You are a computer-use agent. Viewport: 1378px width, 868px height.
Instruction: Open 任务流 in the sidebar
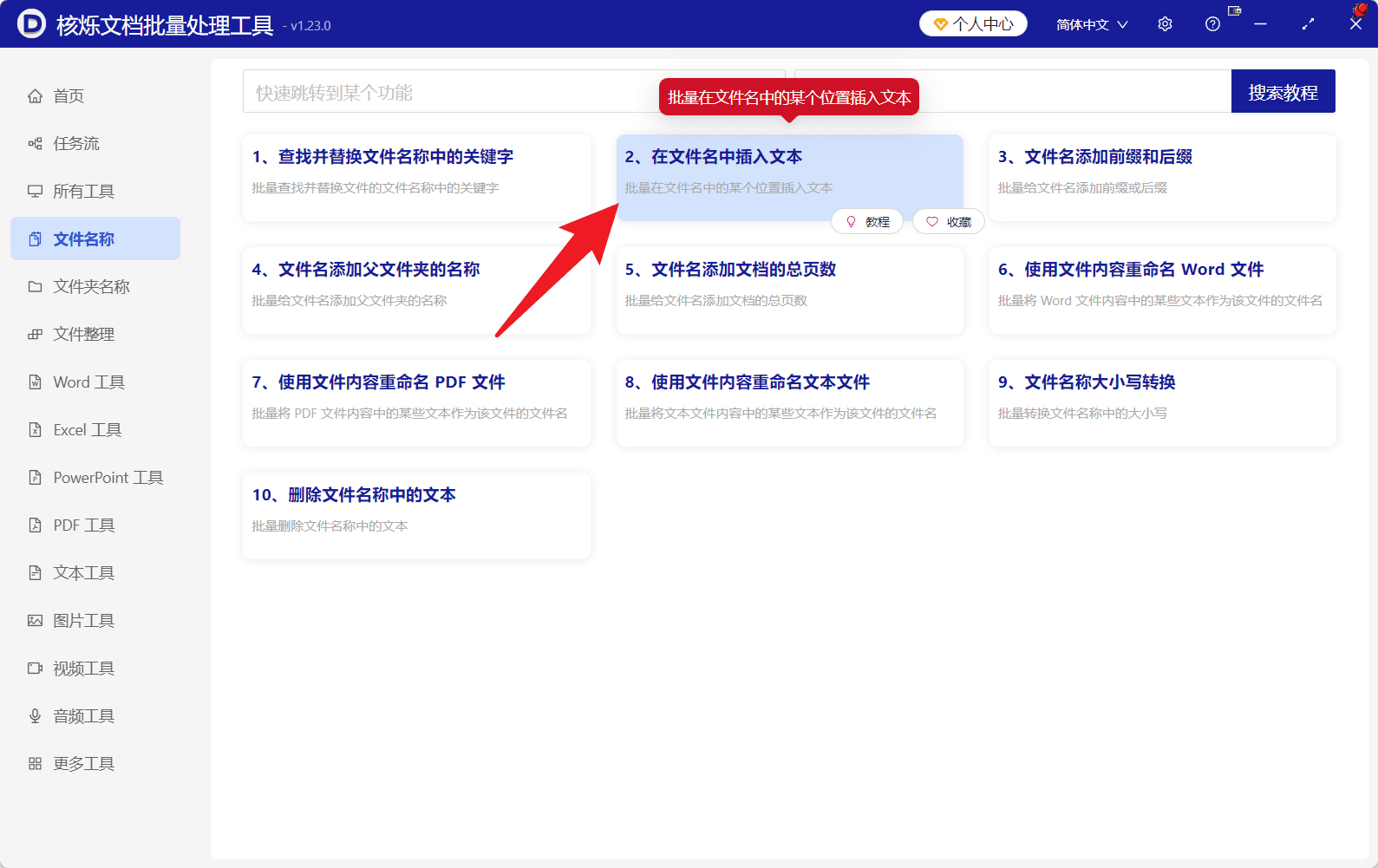[95, 144]
